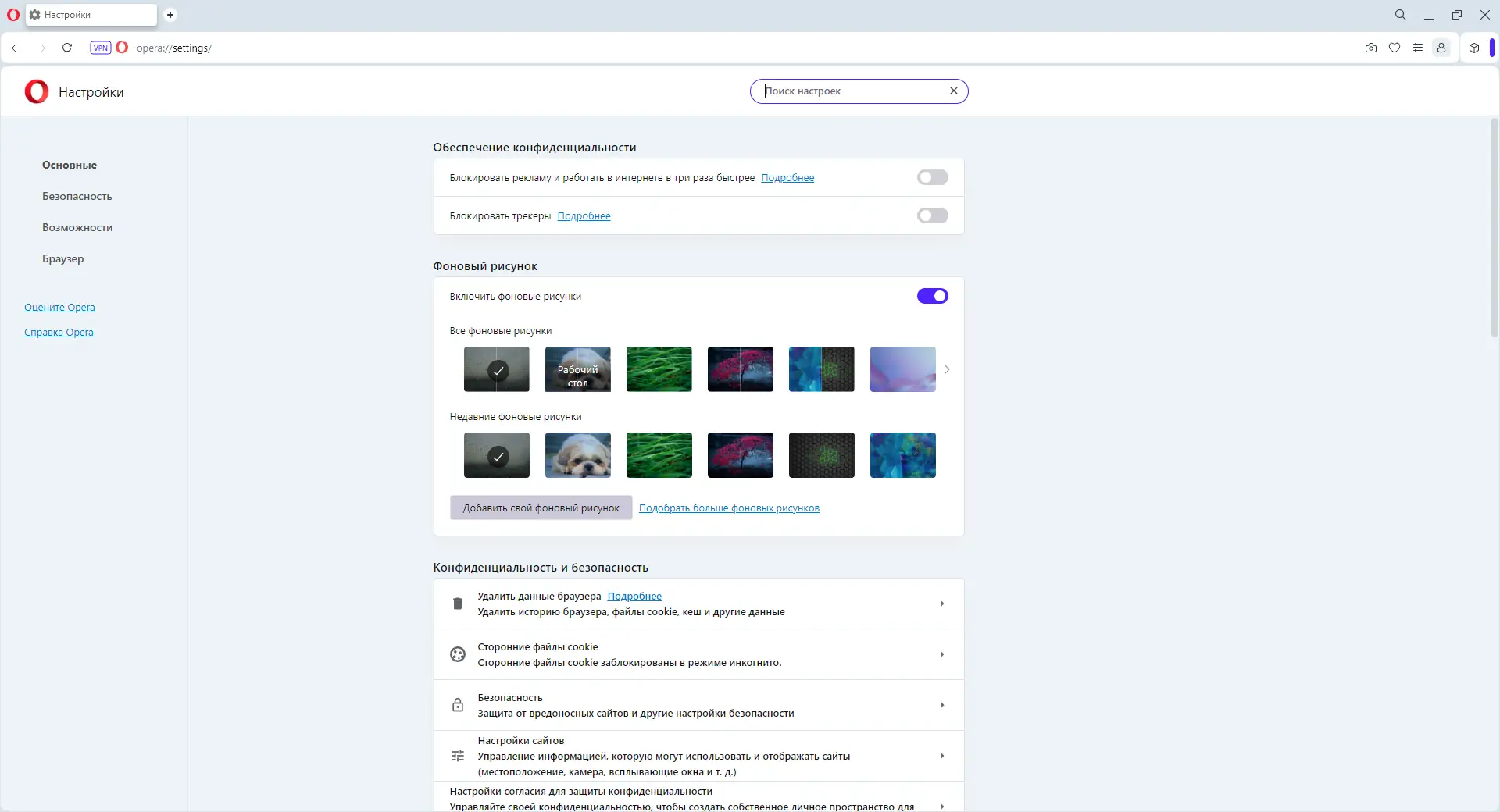Select the purple gradient wallpaper thumbnail

(x=903, y=369)
